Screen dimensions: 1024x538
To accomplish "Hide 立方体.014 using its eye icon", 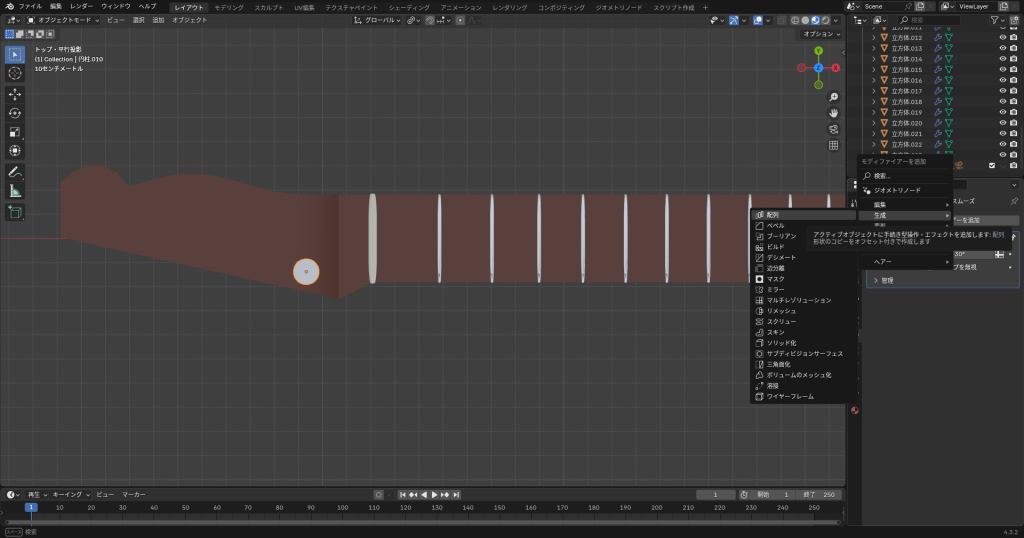I will (x=1002, y=59).
